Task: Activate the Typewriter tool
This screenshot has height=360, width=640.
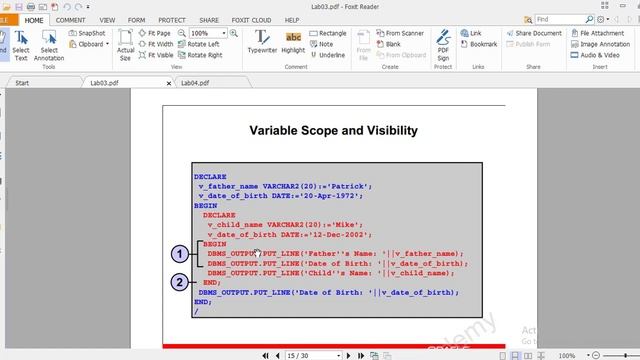Action: pos(262,42)
